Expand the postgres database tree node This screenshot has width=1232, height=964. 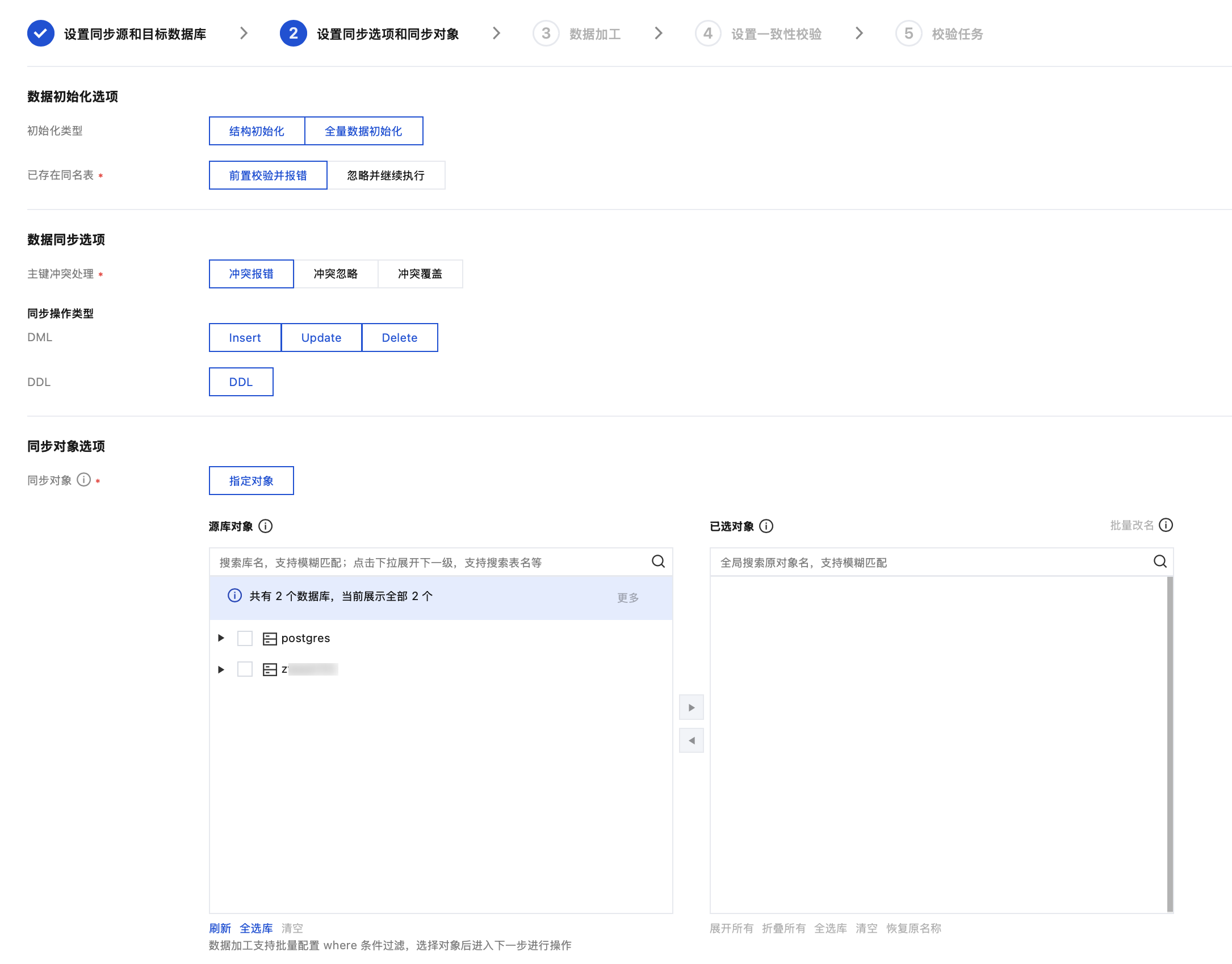221,638
